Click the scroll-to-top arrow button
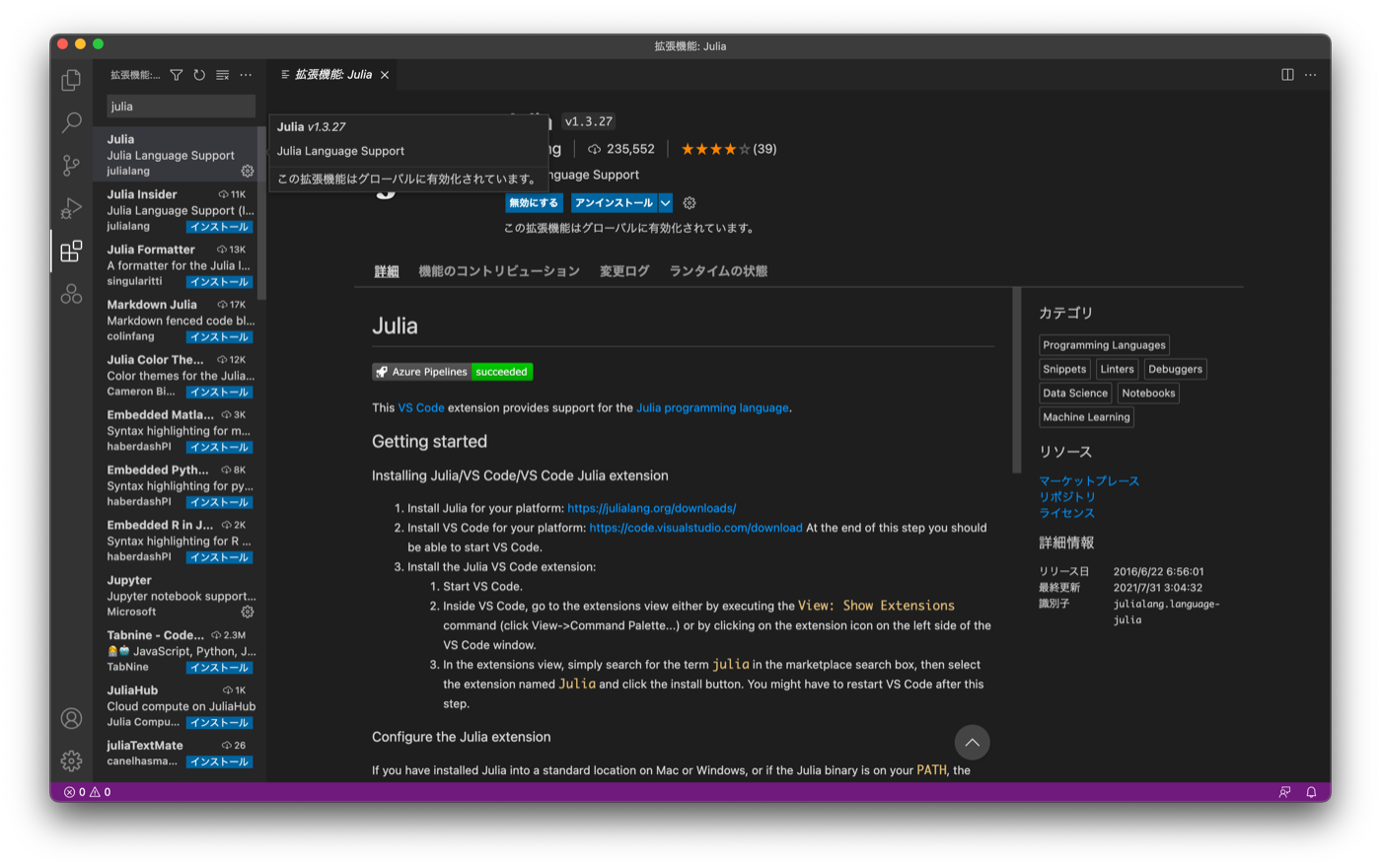This screenshot has height=868, width=1381. click(x=972, y=743)
